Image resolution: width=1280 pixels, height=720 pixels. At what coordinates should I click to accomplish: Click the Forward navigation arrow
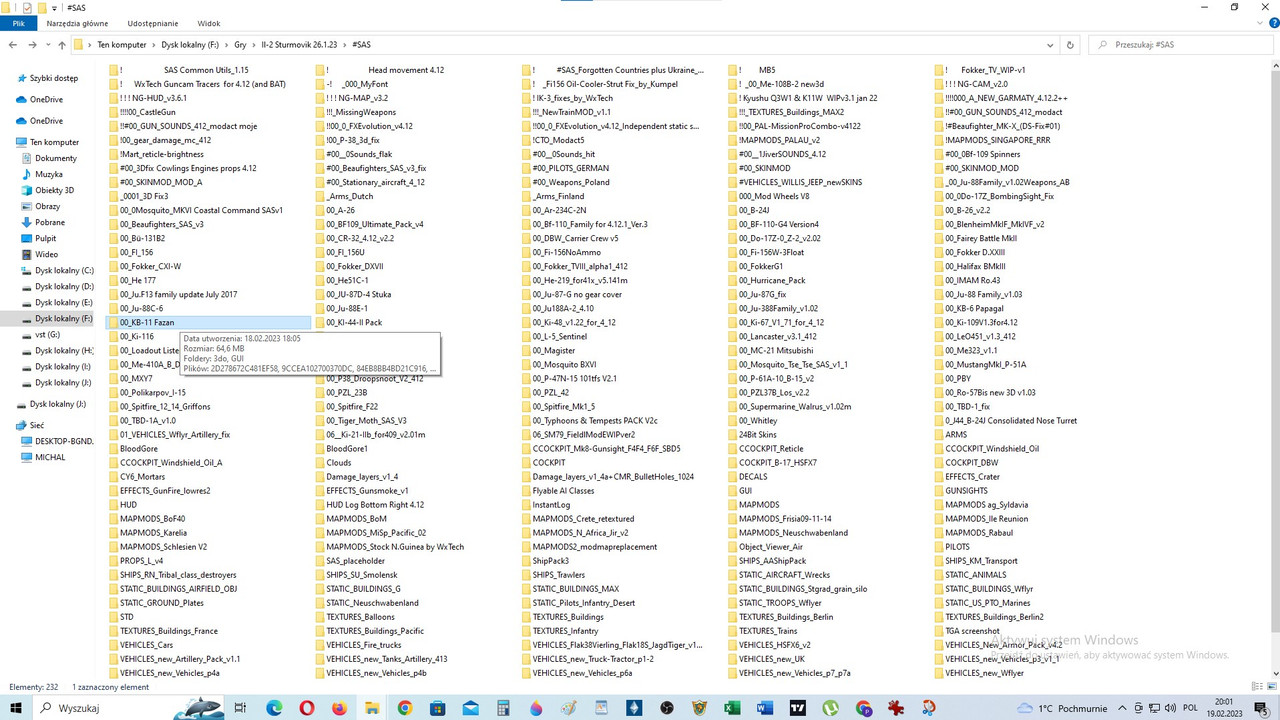pos(33,45)
